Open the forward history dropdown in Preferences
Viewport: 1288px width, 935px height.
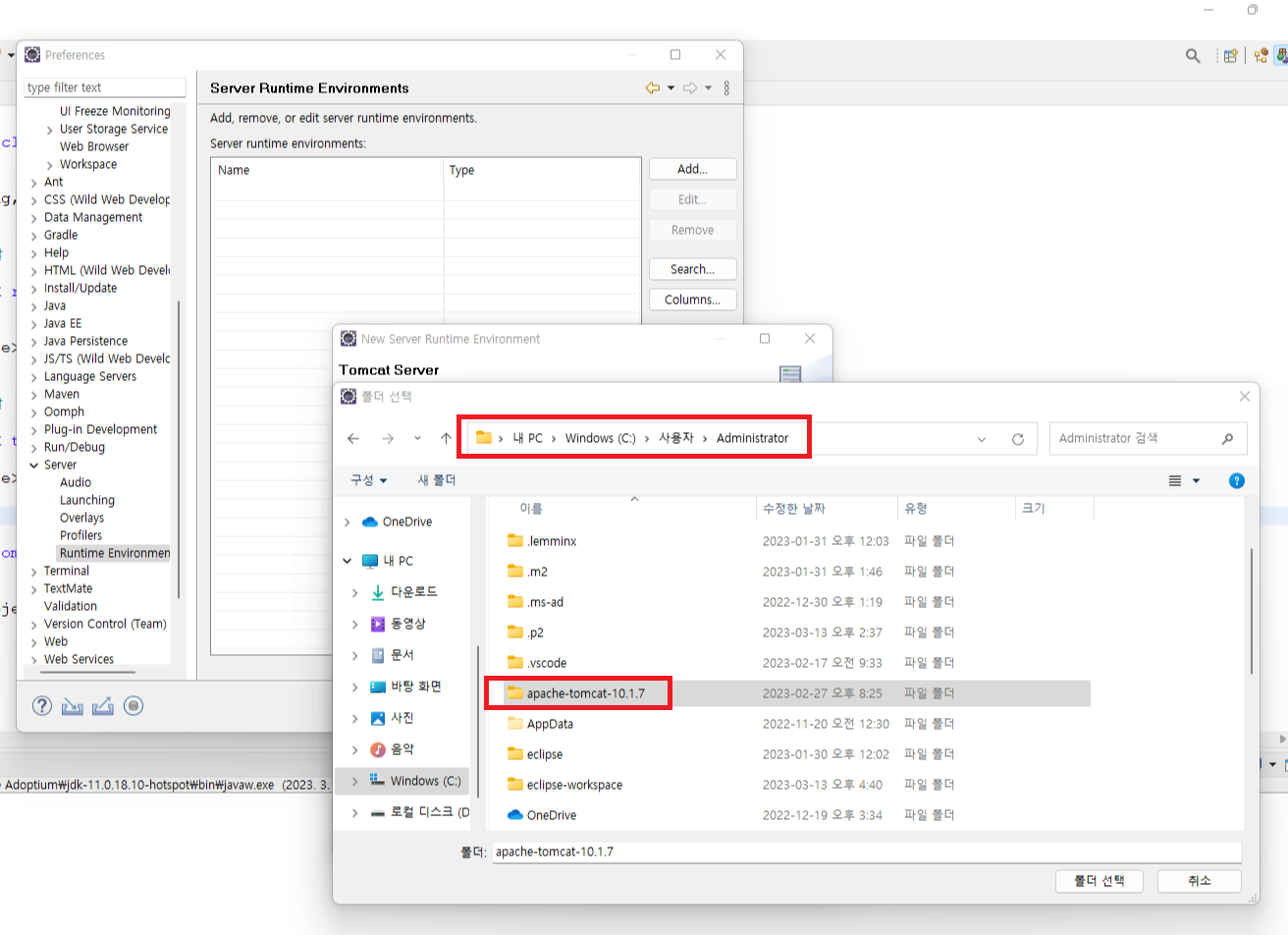(708, 88)
